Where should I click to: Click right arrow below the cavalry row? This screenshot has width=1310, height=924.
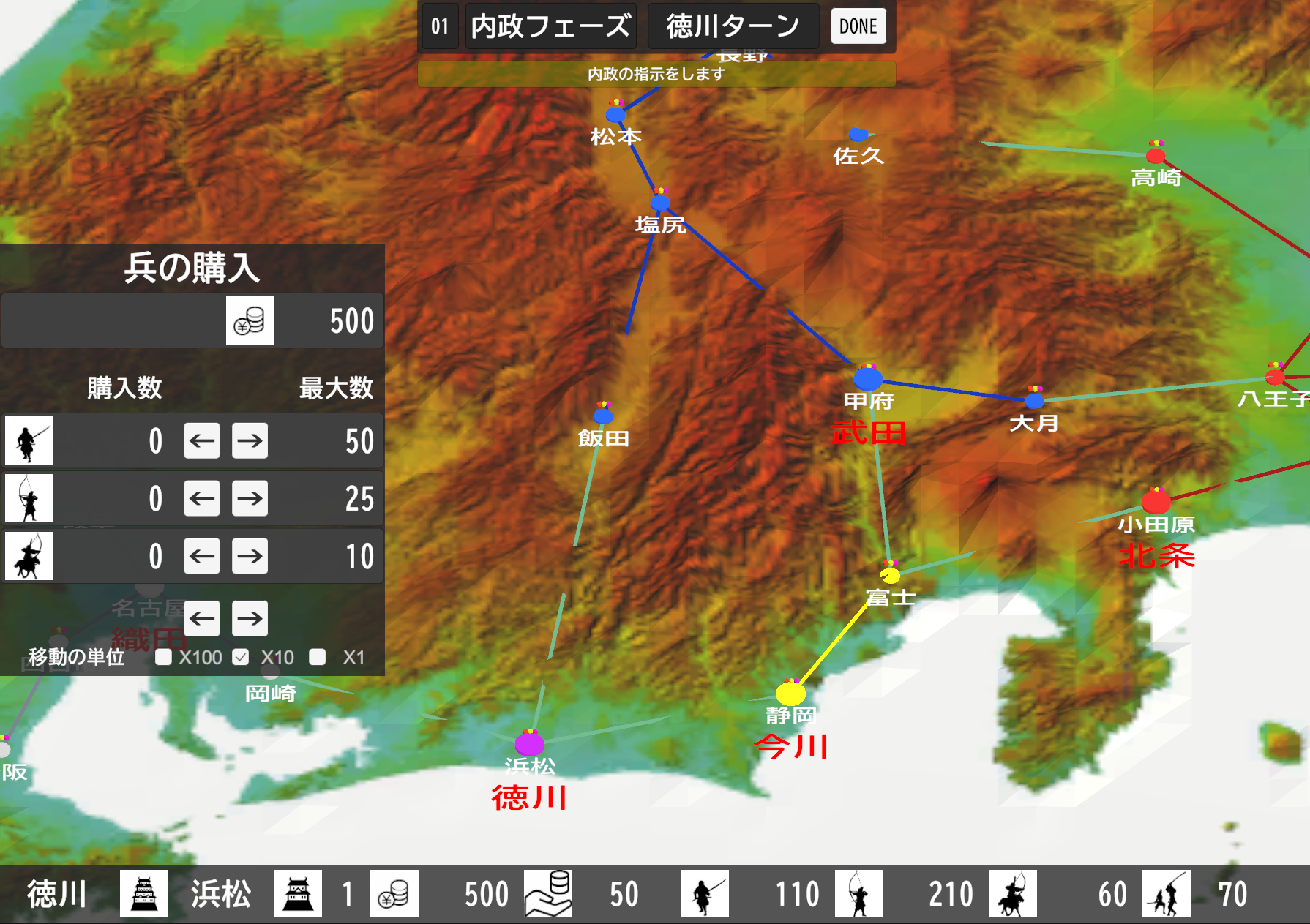pos(250,618)
